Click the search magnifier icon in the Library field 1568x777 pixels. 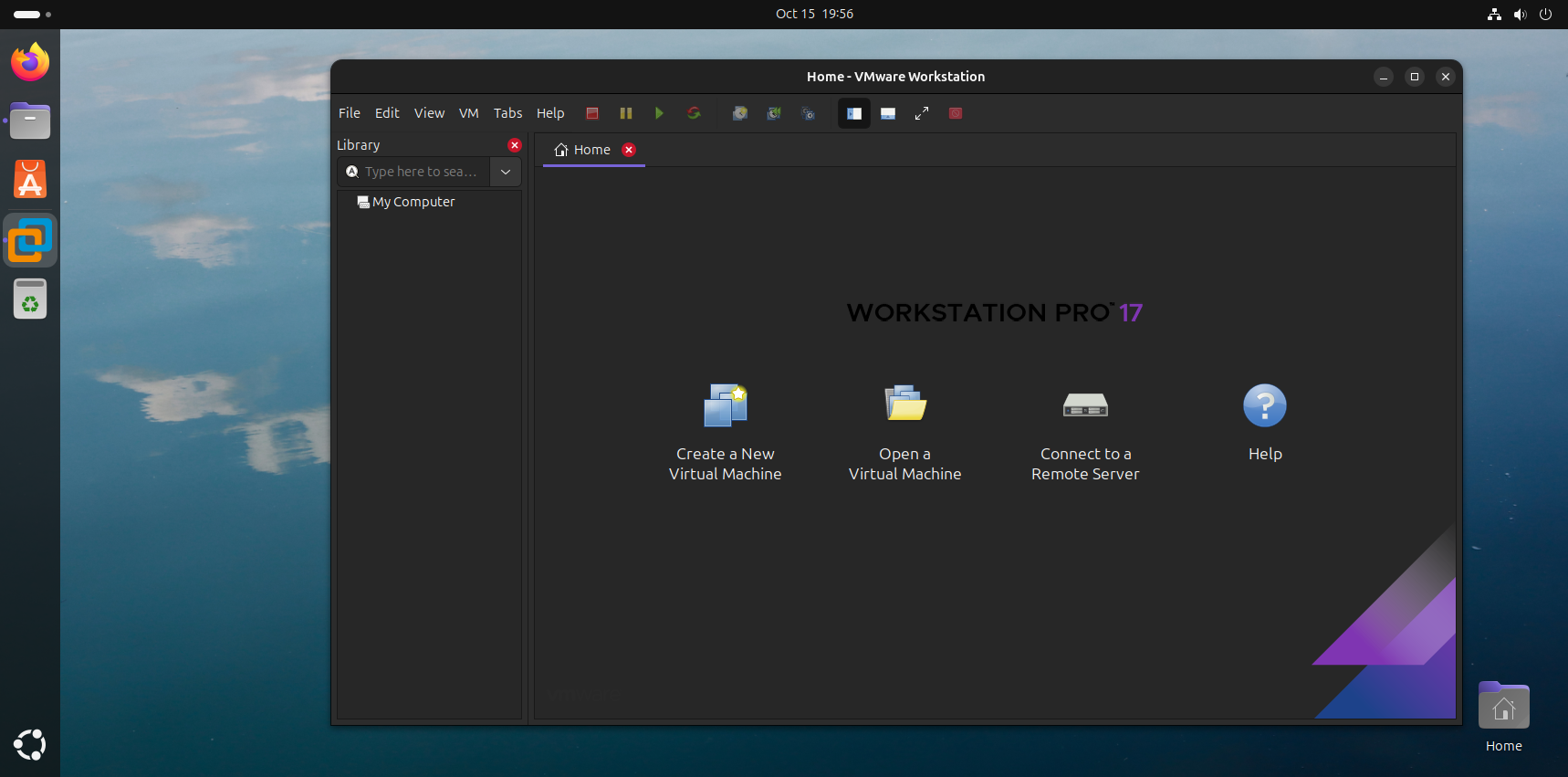(x=352, y=172)
